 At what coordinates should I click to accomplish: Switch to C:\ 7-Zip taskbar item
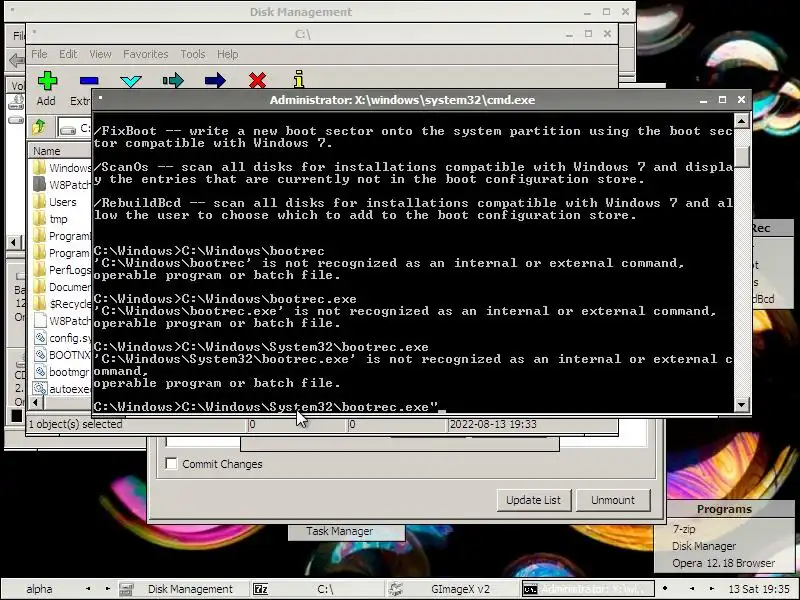click(x=318, y=589)
